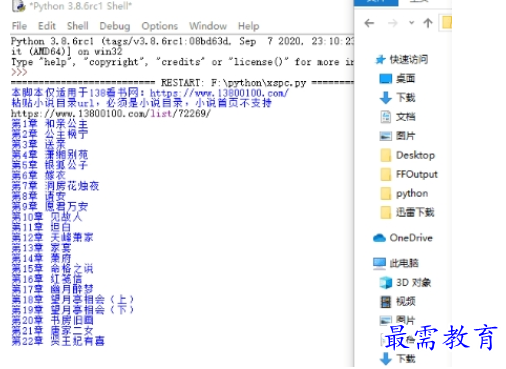The height and width of the screenshot is (369, 506).
Task: Click the Python IDLE title bar icon
Action: coord(18,6)
